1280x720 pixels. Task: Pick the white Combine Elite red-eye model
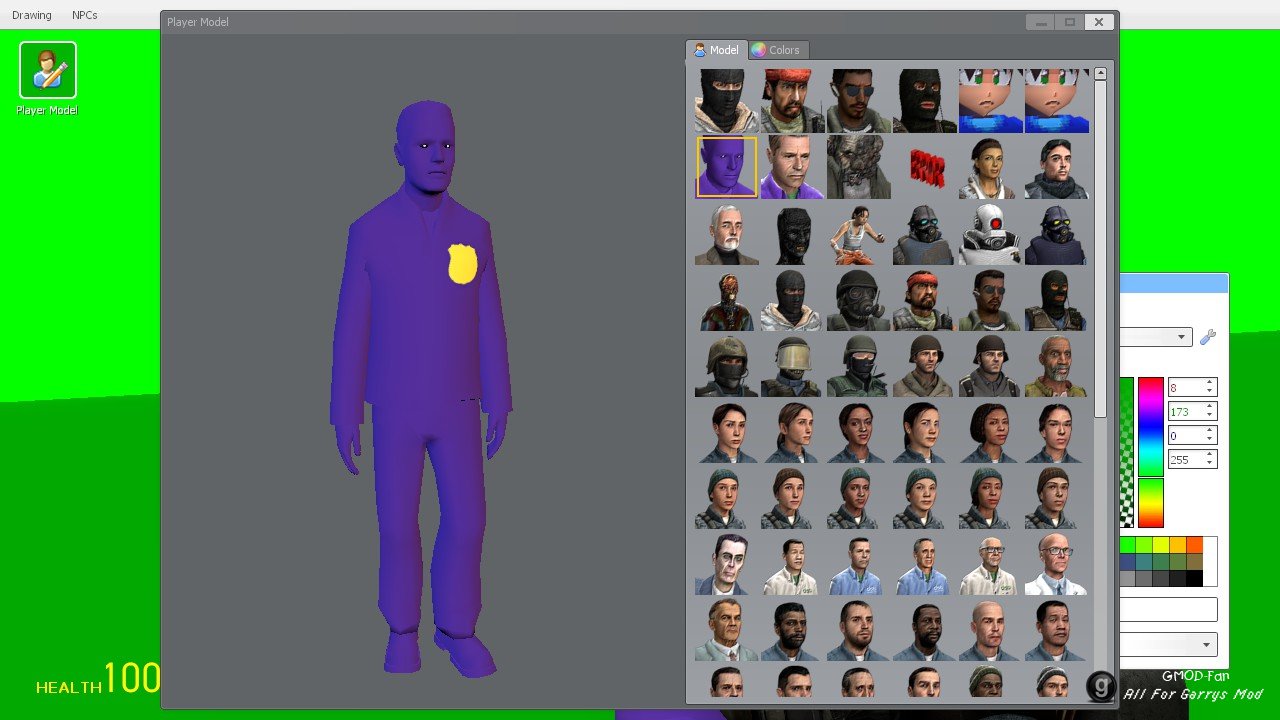coord(990,234)
